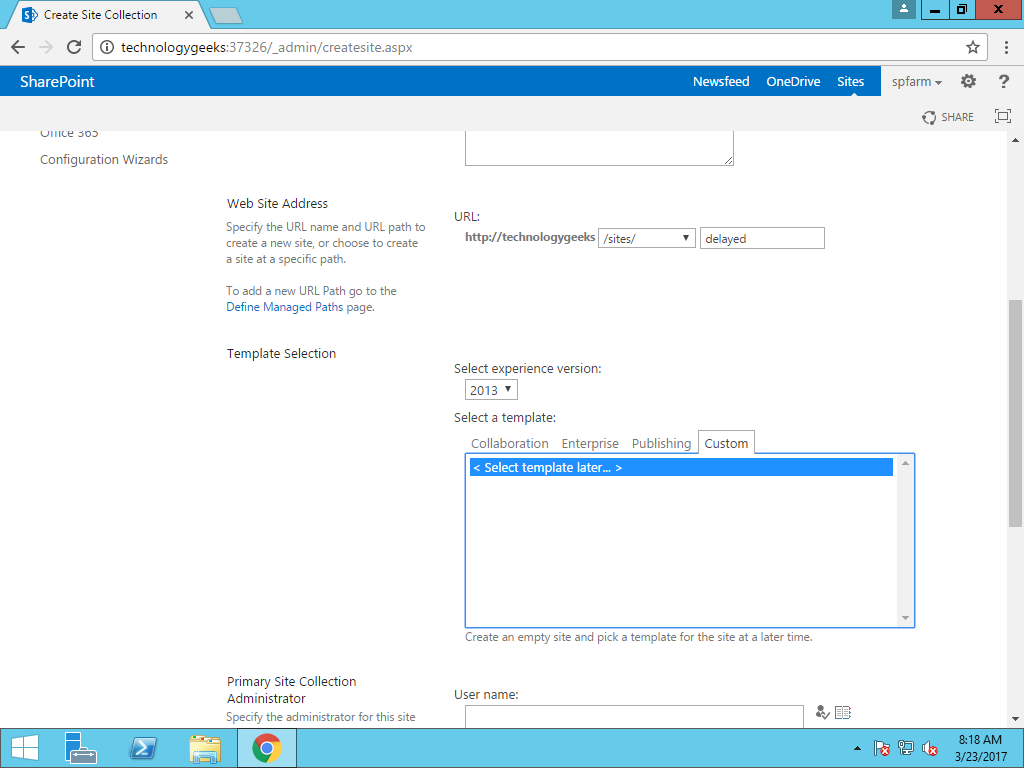Viewport: 1024px width, 768px height.
Task: Open OneDrive in top navigation
Action: point(793,82)
